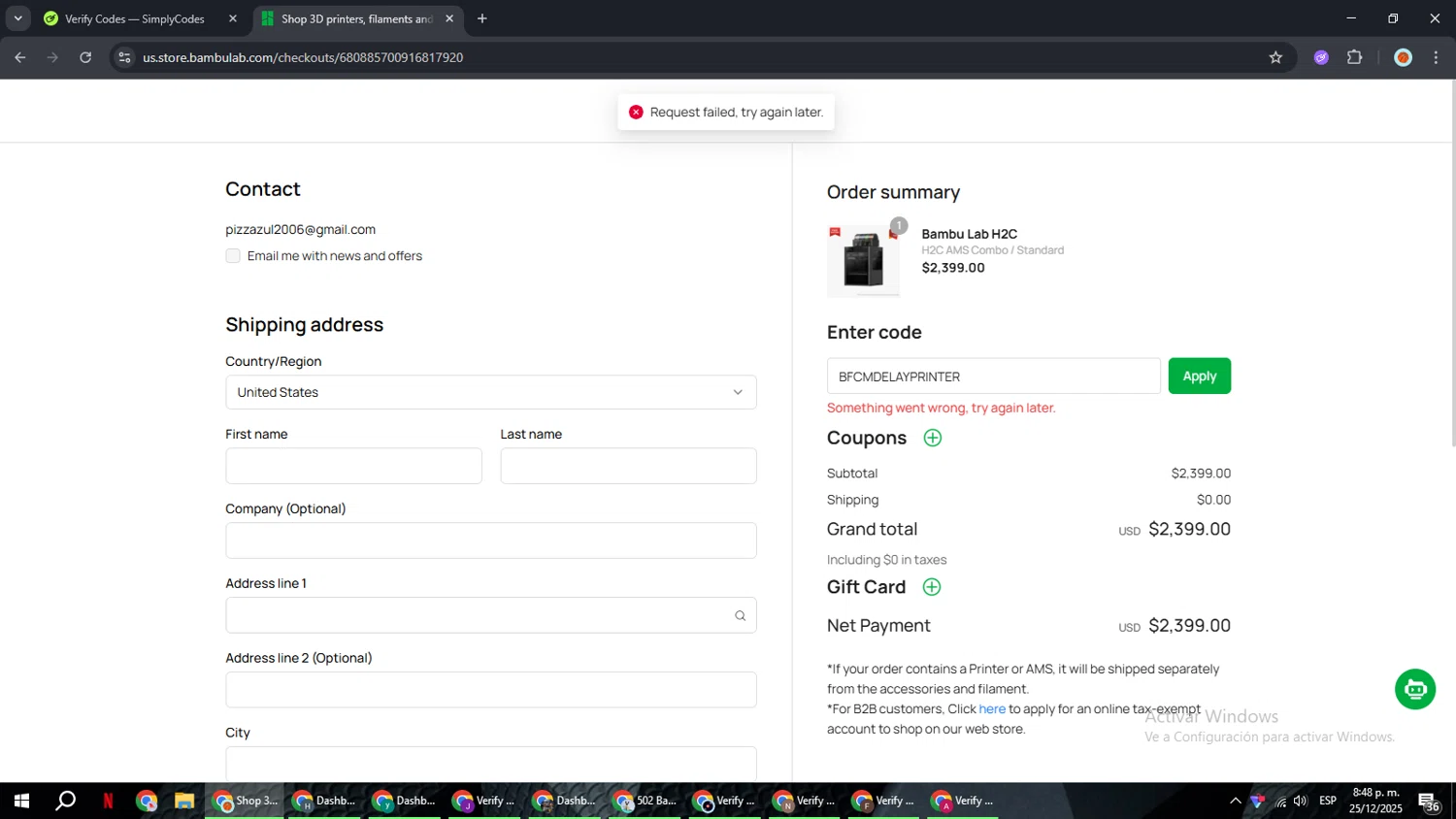Open the Country/Region dropdown
The width and height of the screenshot is (1456, 819).
491,392
